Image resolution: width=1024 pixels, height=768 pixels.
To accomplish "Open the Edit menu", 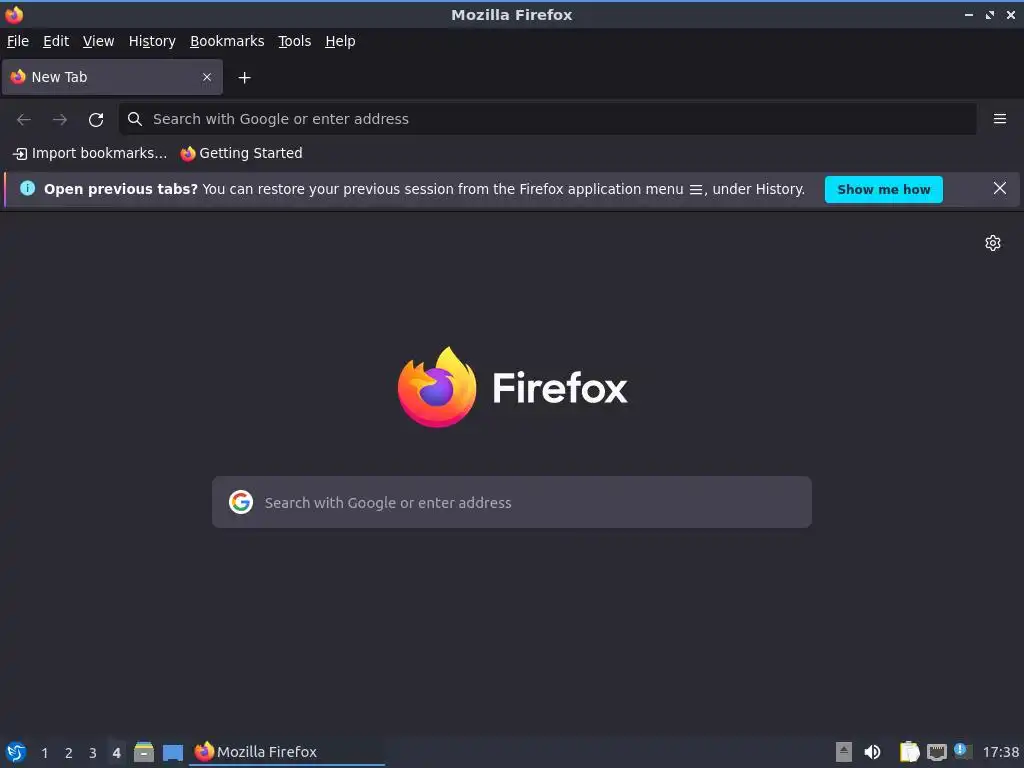I will 56,41.
